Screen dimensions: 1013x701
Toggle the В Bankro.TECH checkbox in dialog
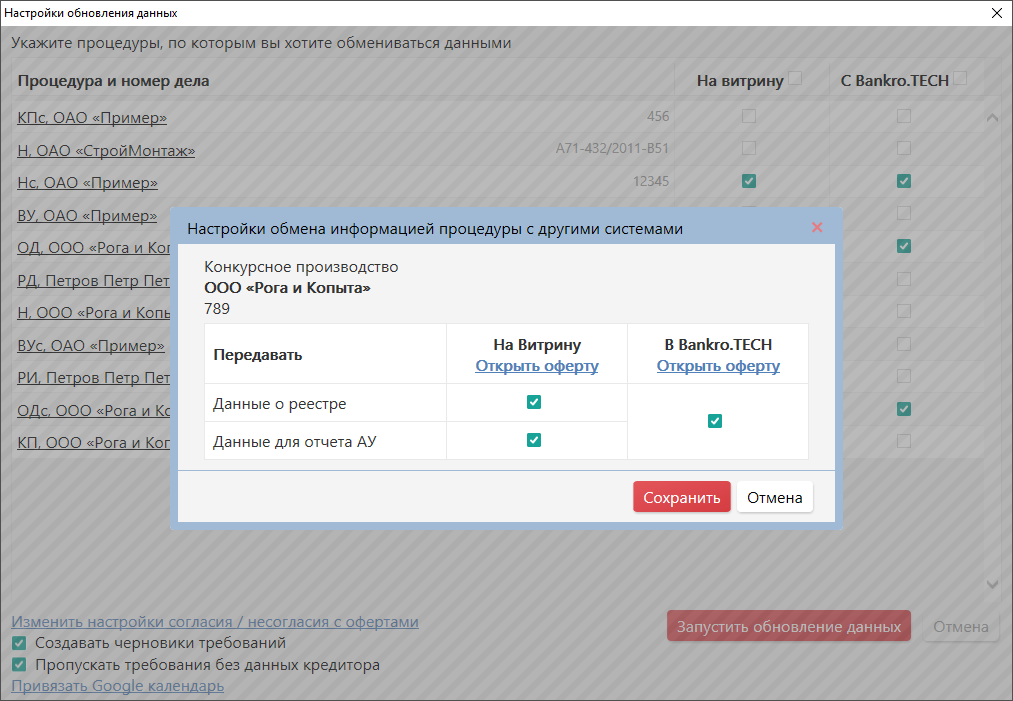click(715, 421)
